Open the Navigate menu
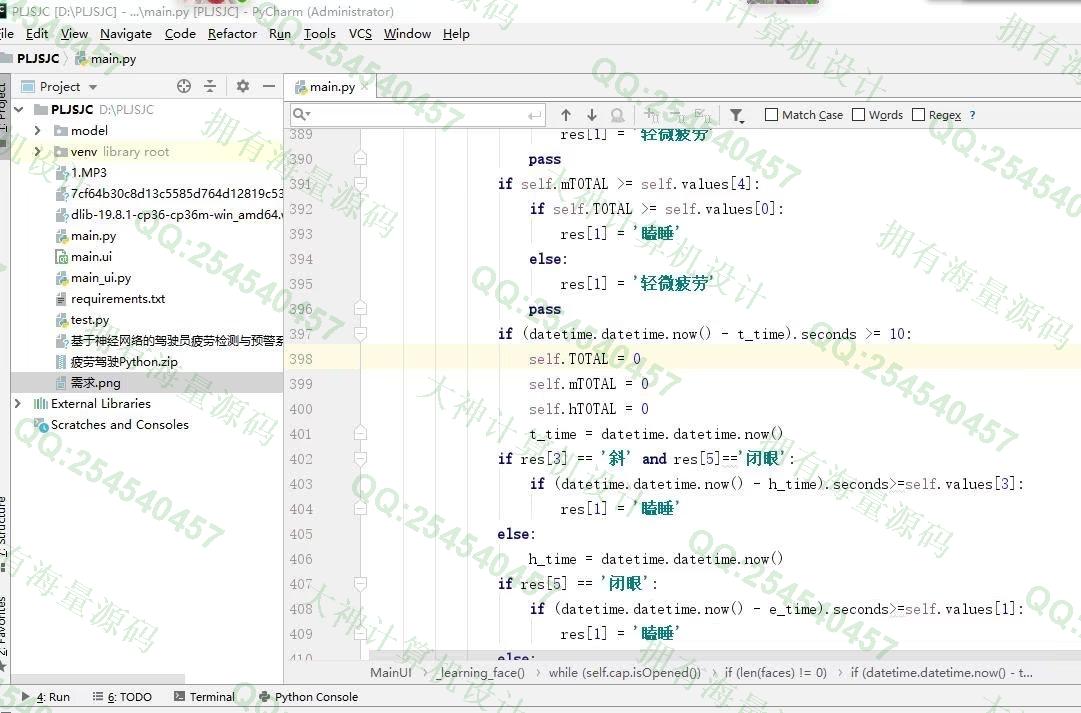This screenshot has width=1081, height=713. tap(125, 34)
